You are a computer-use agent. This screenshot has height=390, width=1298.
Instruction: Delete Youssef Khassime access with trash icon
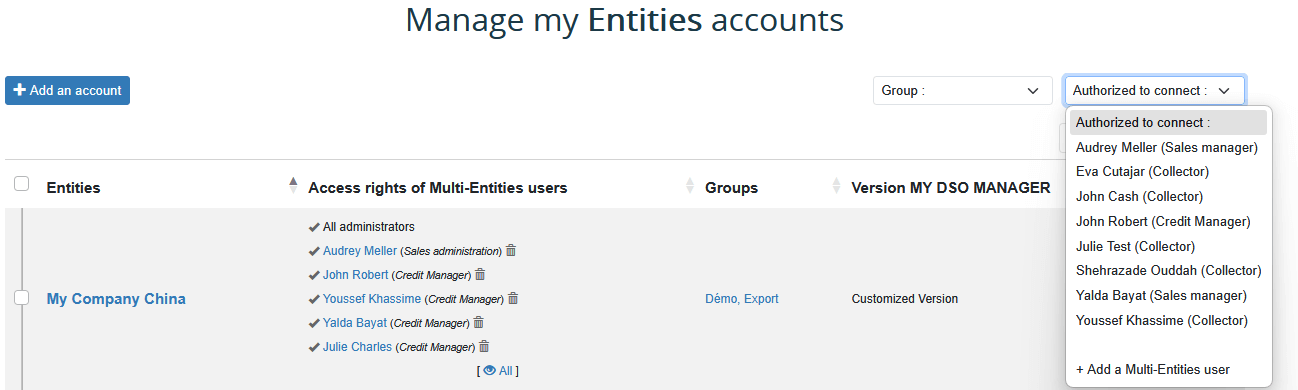click(x=513, y=298)
